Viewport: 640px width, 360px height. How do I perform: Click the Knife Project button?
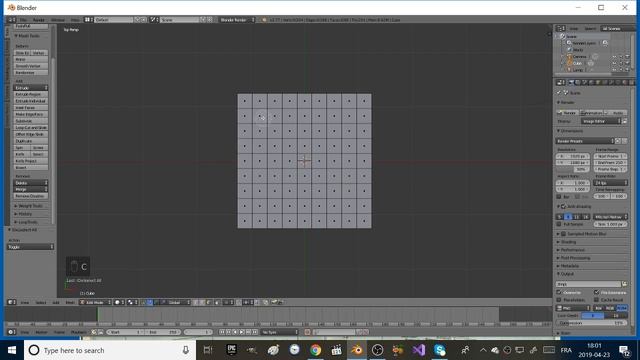(31, 161)
